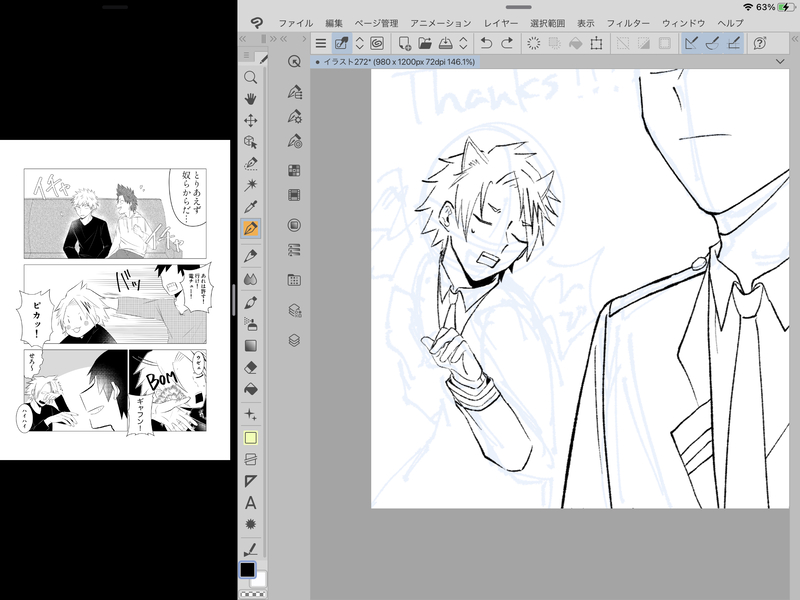This screenshot has height=600, width=800.
Task: Select the Pencil tool
Action: point(251,256)
